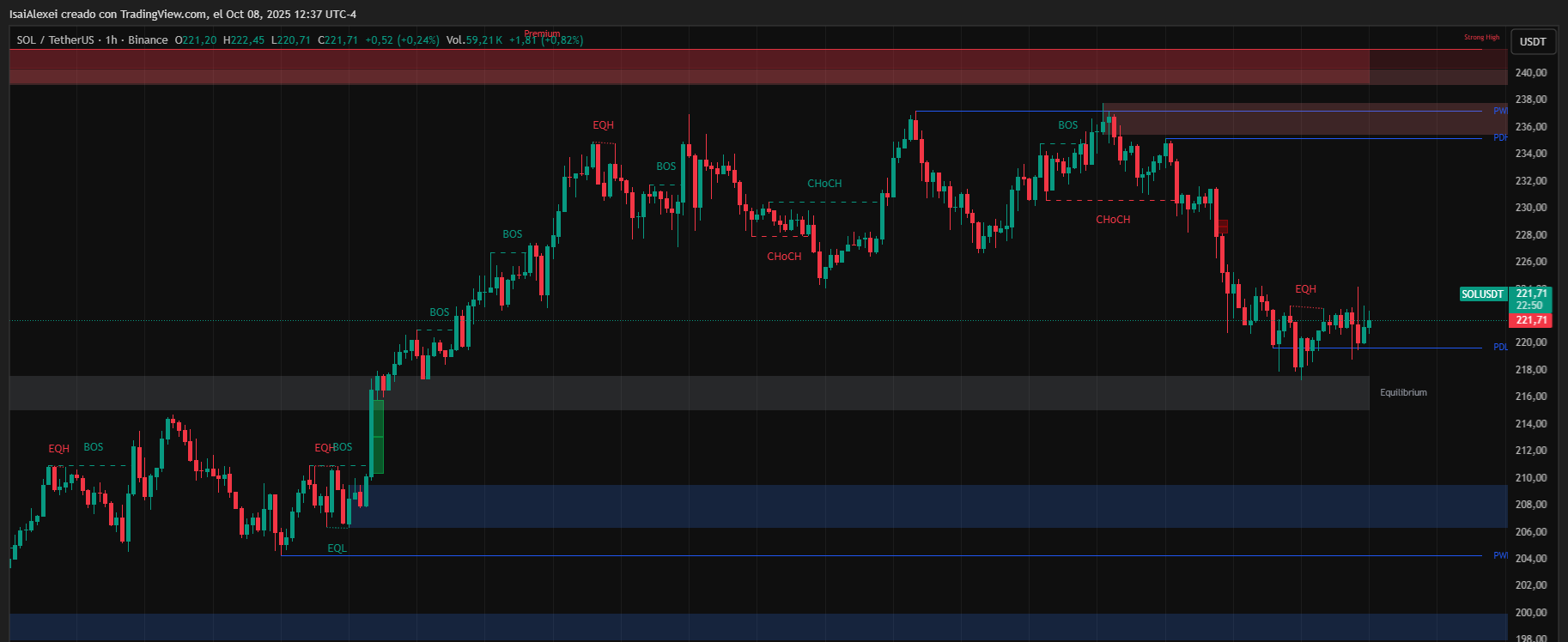Image resolution: width=1568 pixels, height=642 pixels.
Task: Click the Vol. 59,21K volume readout
Action: tap(474, 40)
